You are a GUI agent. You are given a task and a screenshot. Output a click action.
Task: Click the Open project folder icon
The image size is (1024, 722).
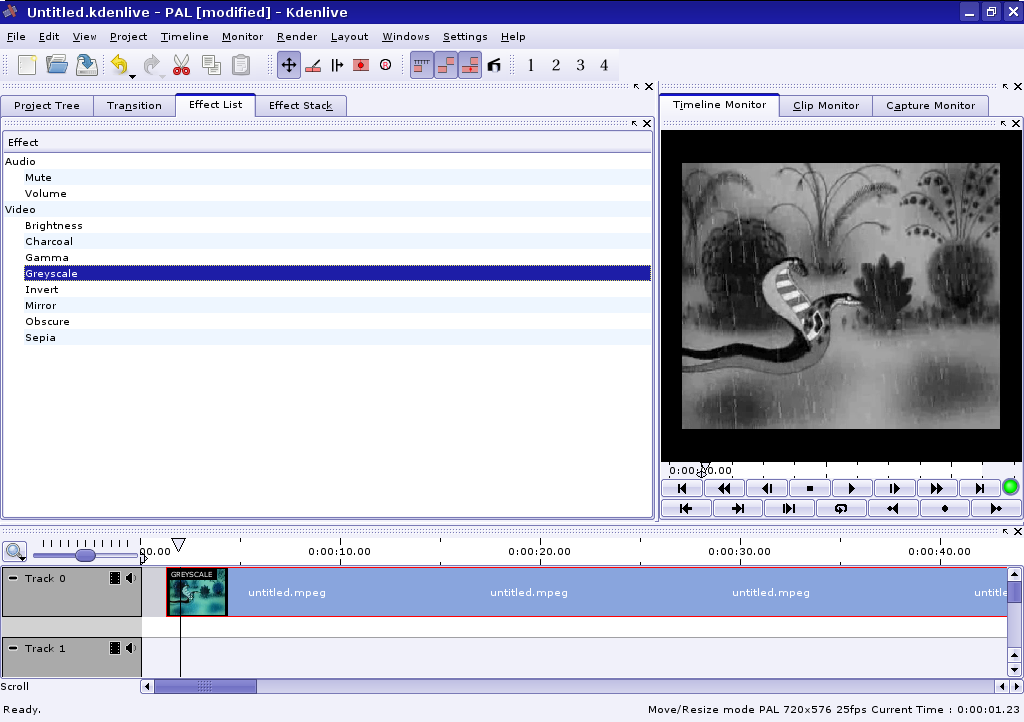pyautogui.click(x=57, y=66)
